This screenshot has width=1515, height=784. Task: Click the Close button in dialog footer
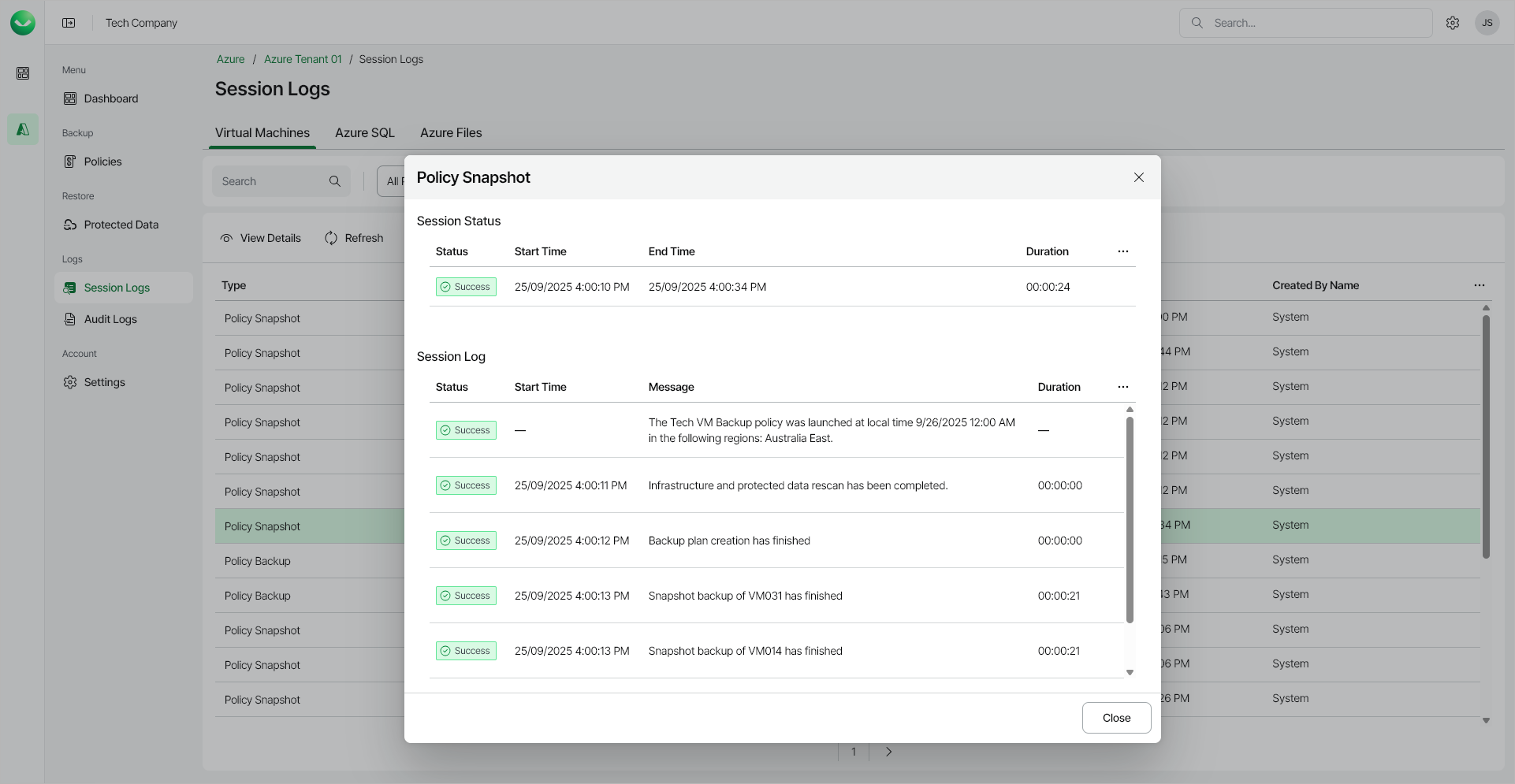click(x=1116, y=718)
